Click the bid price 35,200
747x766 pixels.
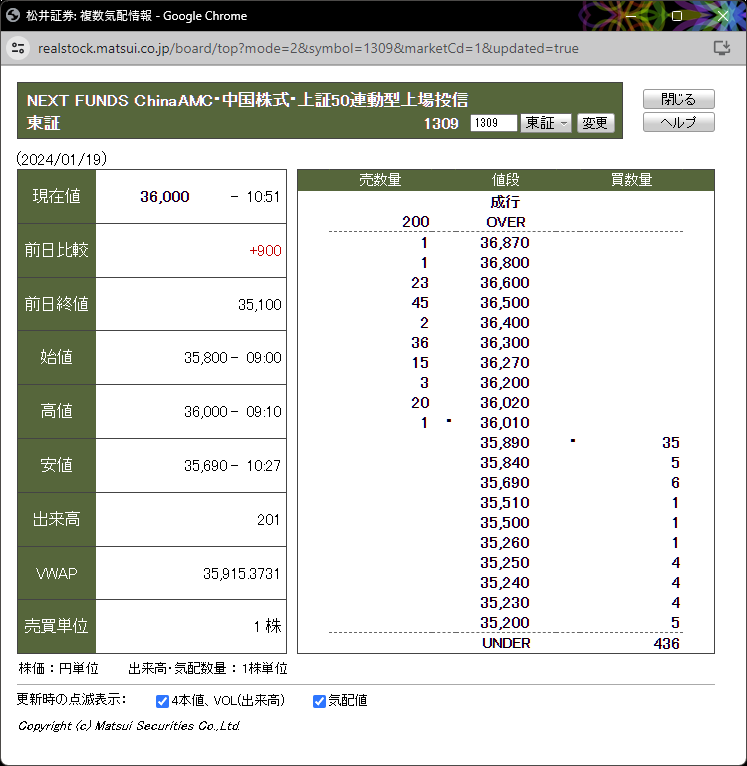[505, 623]
